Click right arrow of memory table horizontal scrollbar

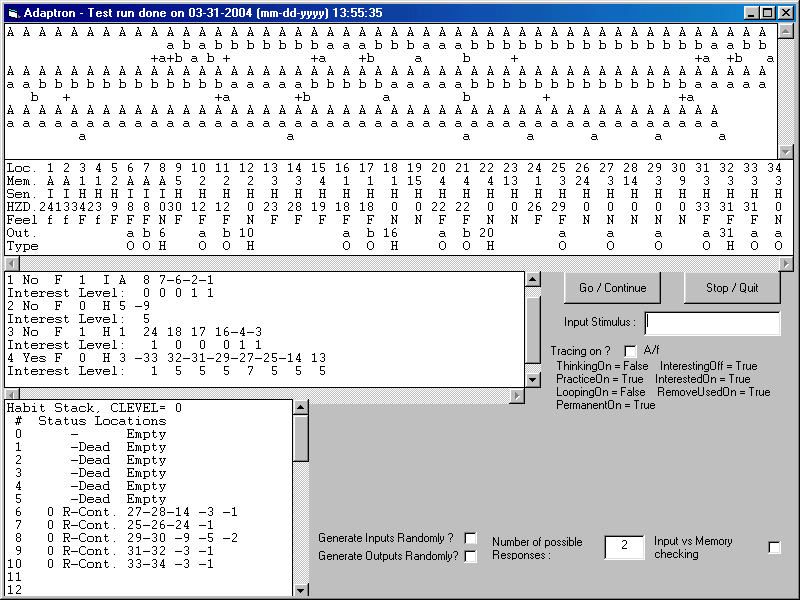[x=786, y=264]
